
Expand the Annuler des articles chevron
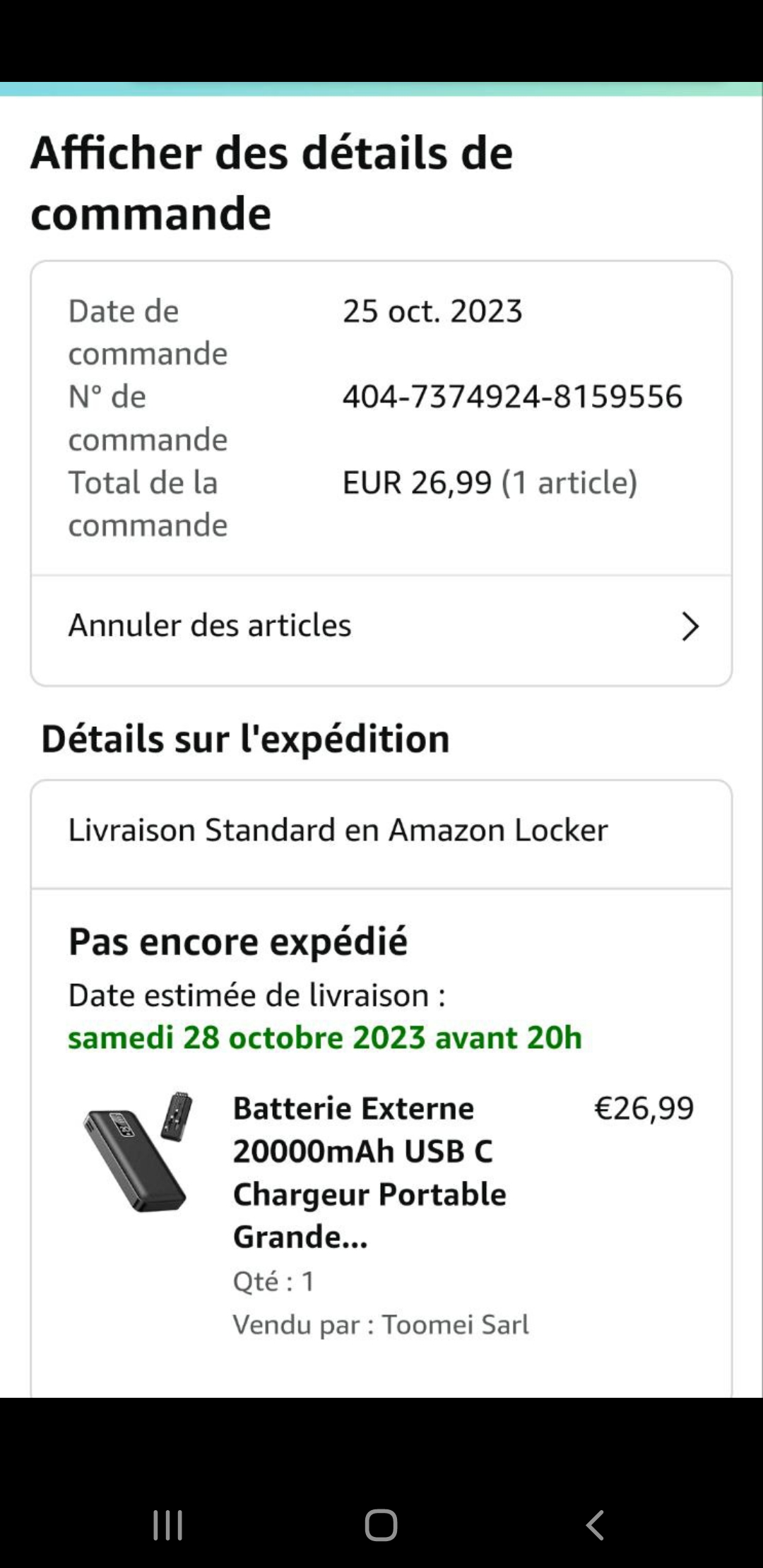pos(690,626)
